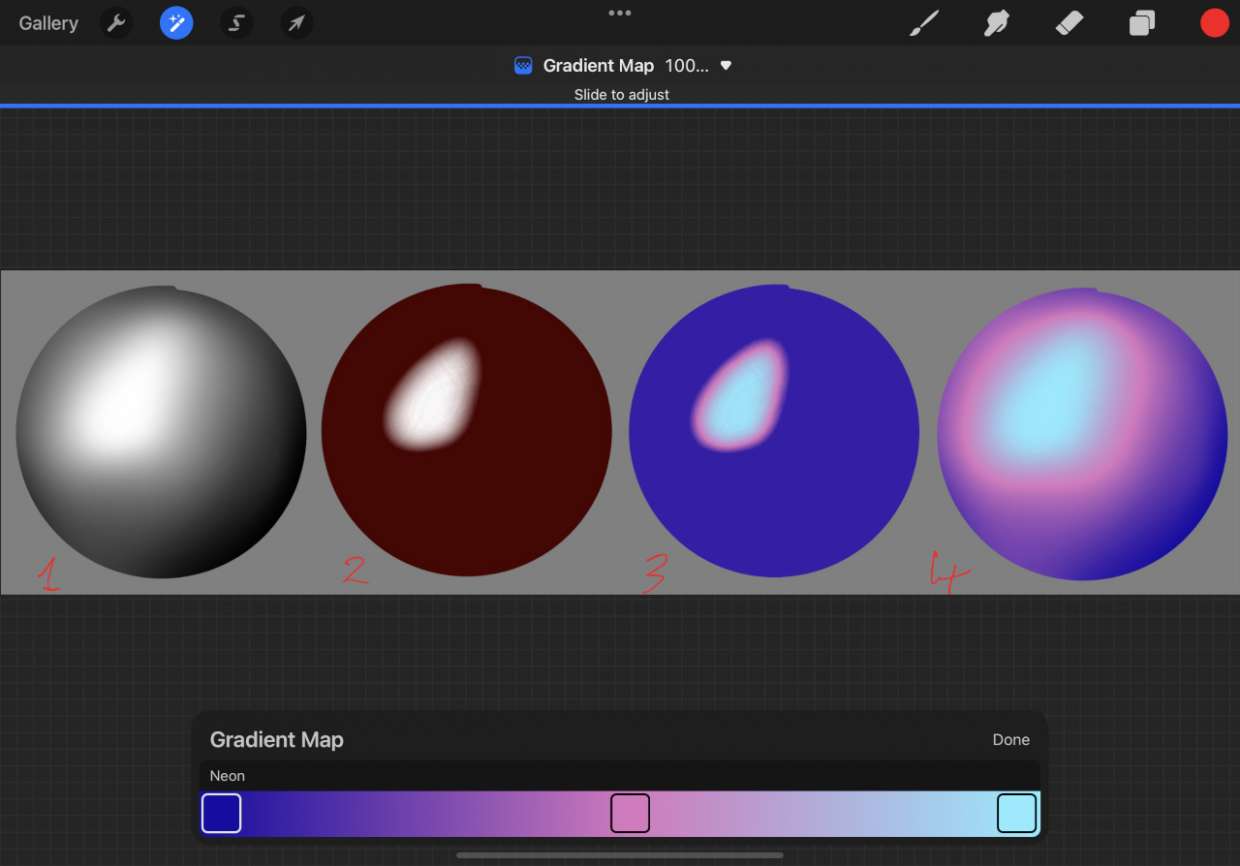The width and height of the screenshot is (1240, 866).
Task: Click the Gradient Map title icon
Action: (523, 66)
